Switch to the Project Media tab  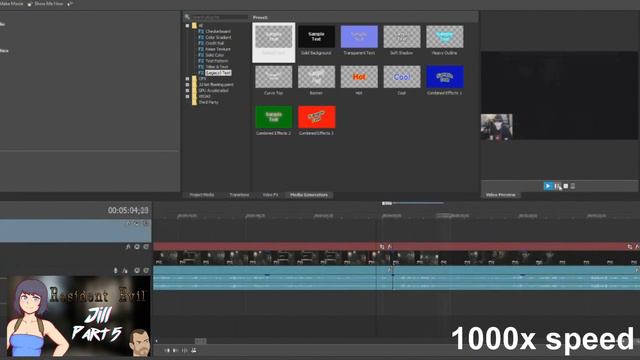(x=202, y=195)
